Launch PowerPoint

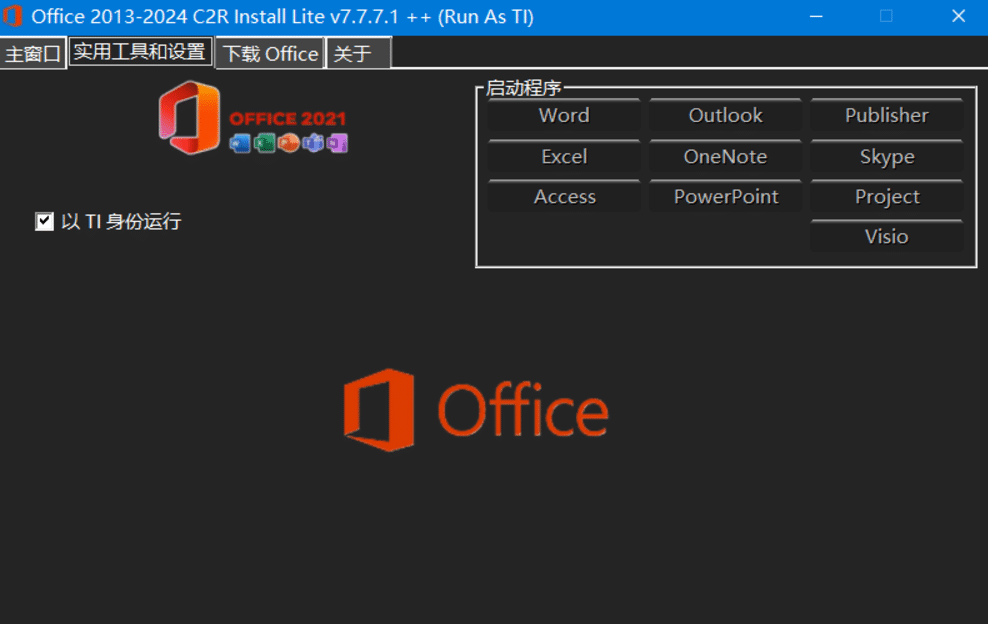[725, 197]
